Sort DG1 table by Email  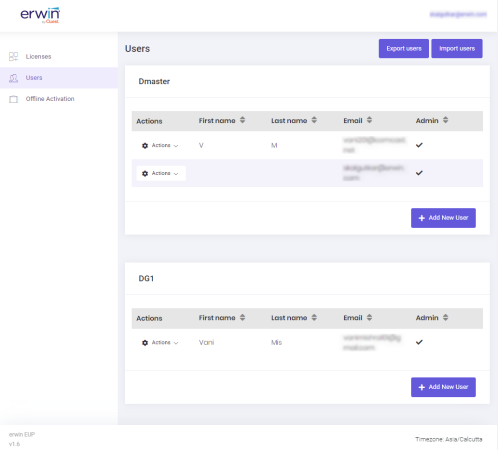point(369,317)
